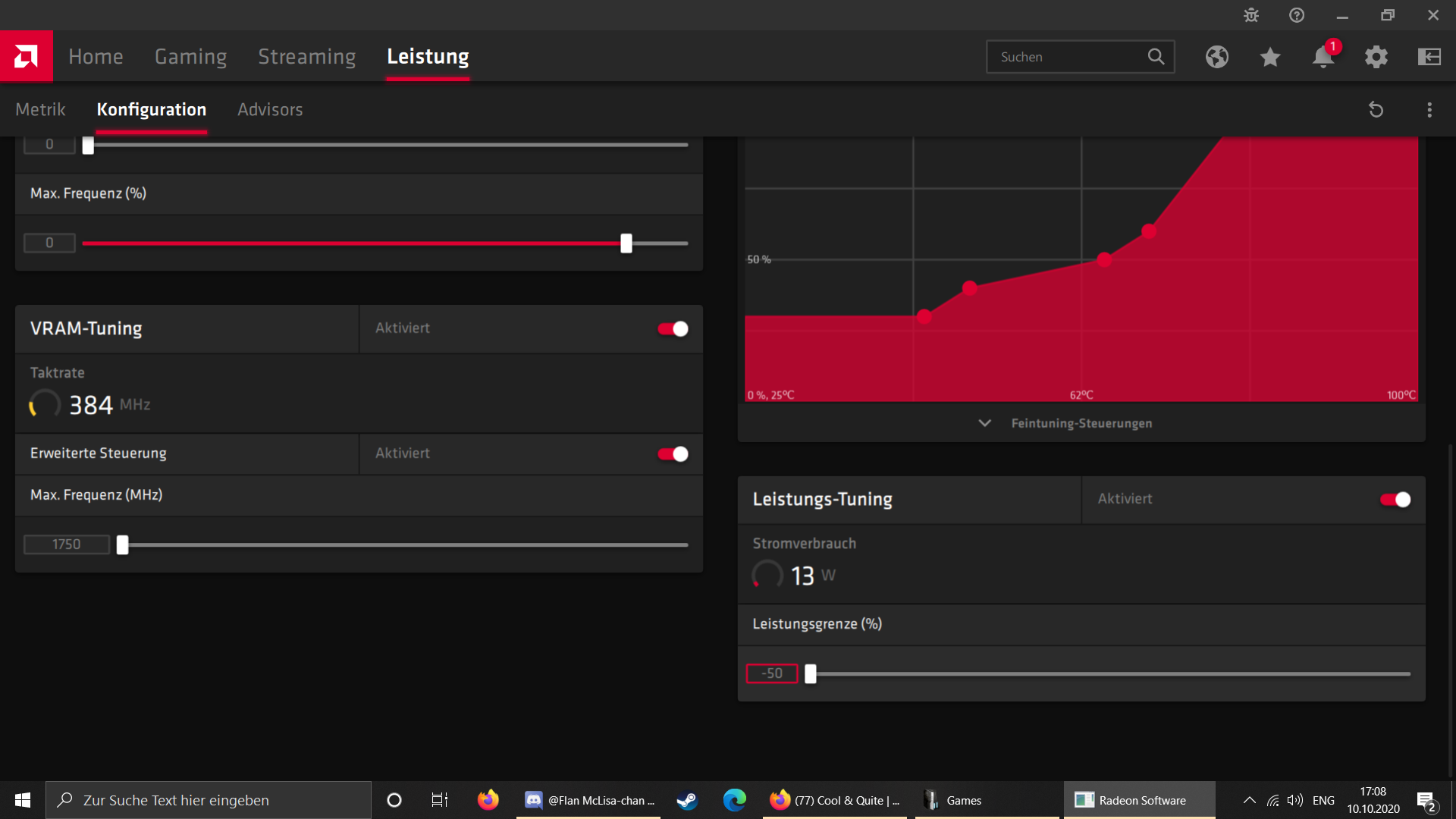Disable VRAM-Tuning toggle
1456x819 pixels.
pyautogui.click(x=673, y=328)
